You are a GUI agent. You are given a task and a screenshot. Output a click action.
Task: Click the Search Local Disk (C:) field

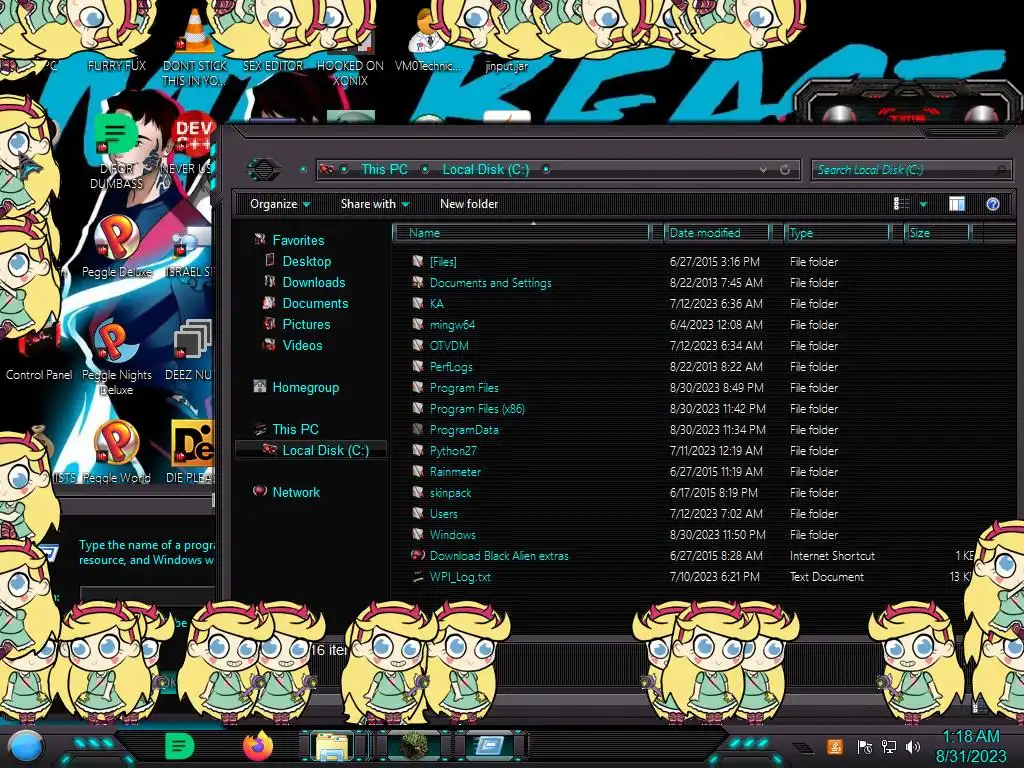(x=911, y=170)
